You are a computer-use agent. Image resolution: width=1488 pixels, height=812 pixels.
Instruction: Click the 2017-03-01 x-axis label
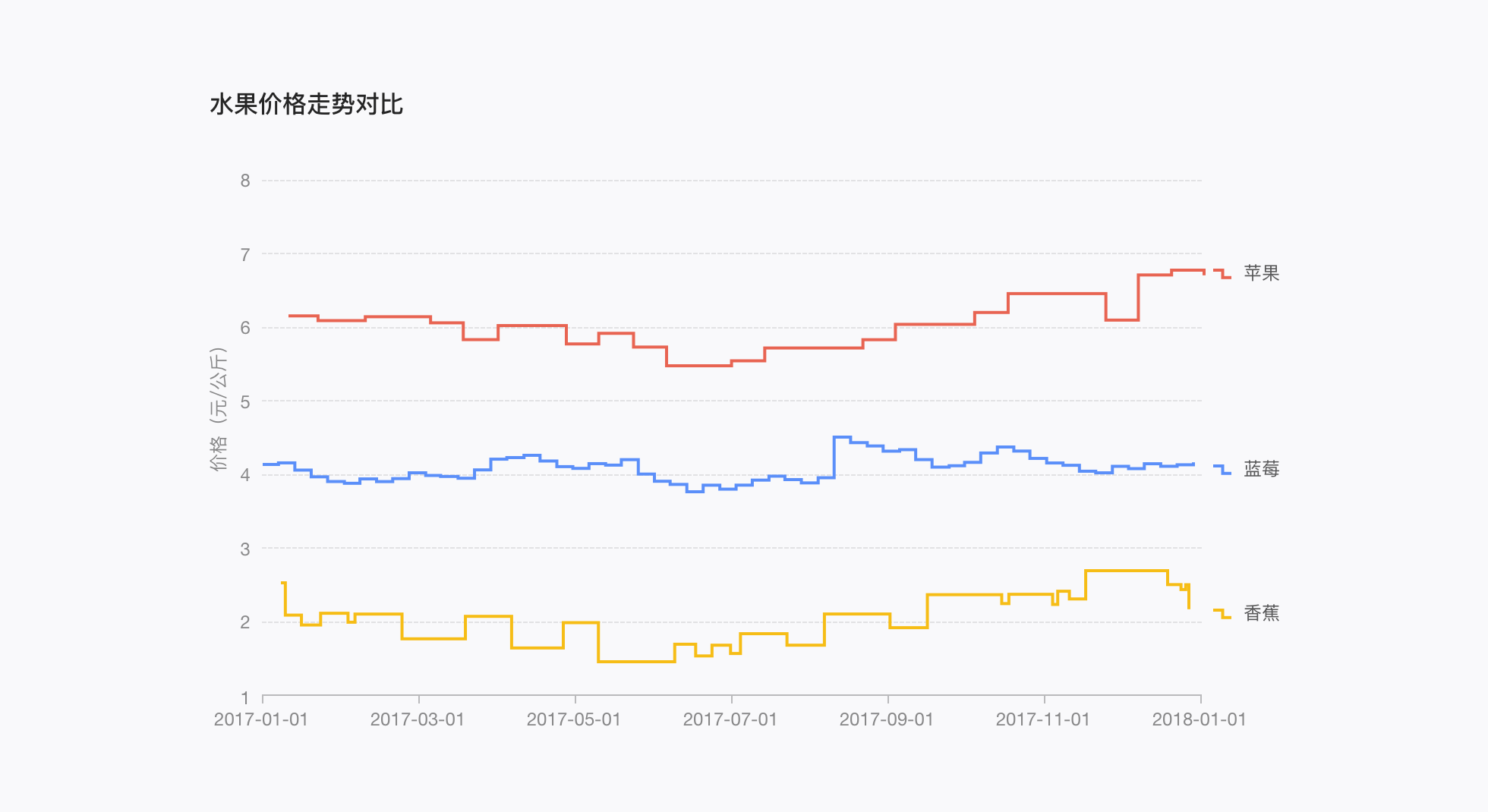coord(418,719)
